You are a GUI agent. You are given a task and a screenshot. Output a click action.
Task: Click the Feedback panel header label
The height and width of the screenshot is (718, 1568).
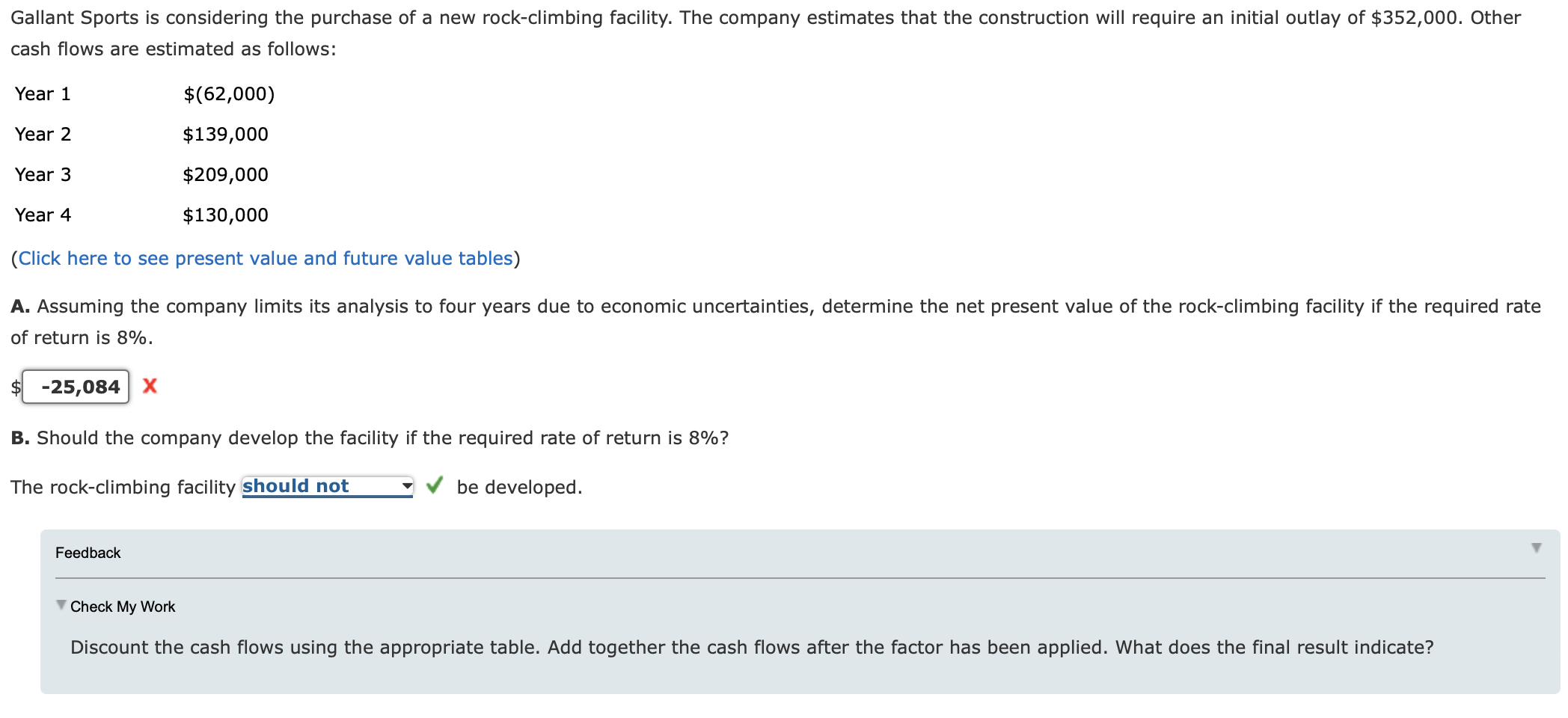click(x=88, y=553)
